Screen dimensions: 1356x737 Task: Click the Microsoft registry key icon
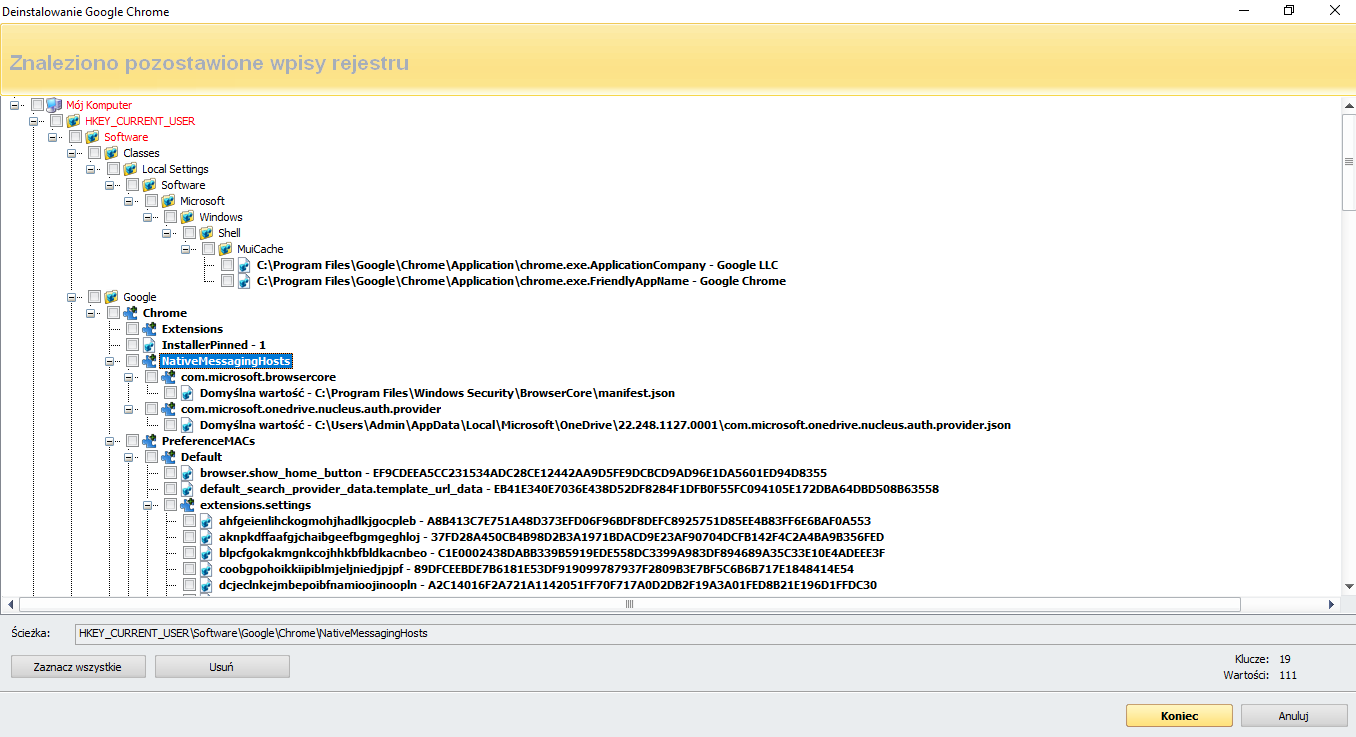[168, 201]
